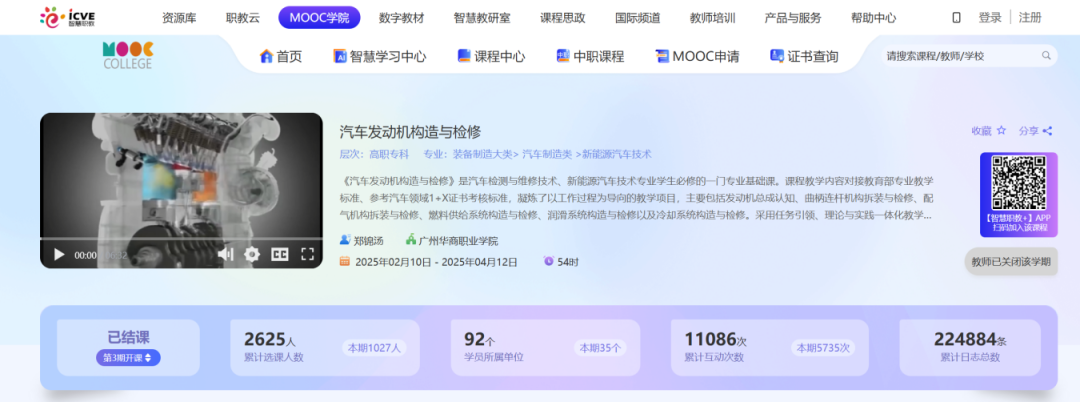Click the 新能源汽车技术 breadcrumb link

(x=616, y=154)
